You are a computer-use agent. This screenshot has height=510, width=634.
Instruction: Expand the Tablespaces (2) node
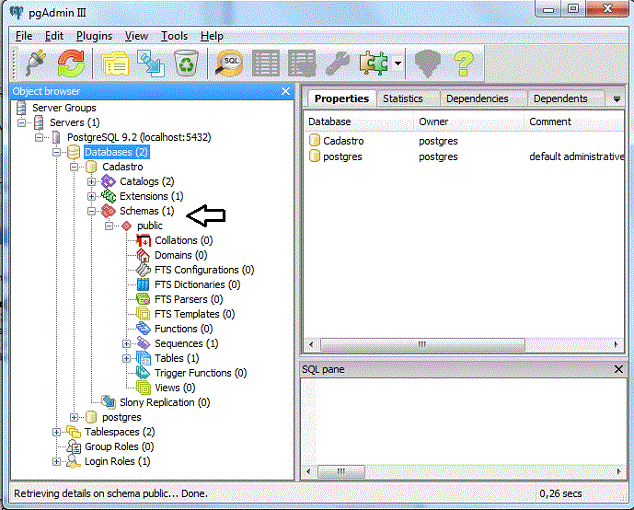tap(57, 432)
